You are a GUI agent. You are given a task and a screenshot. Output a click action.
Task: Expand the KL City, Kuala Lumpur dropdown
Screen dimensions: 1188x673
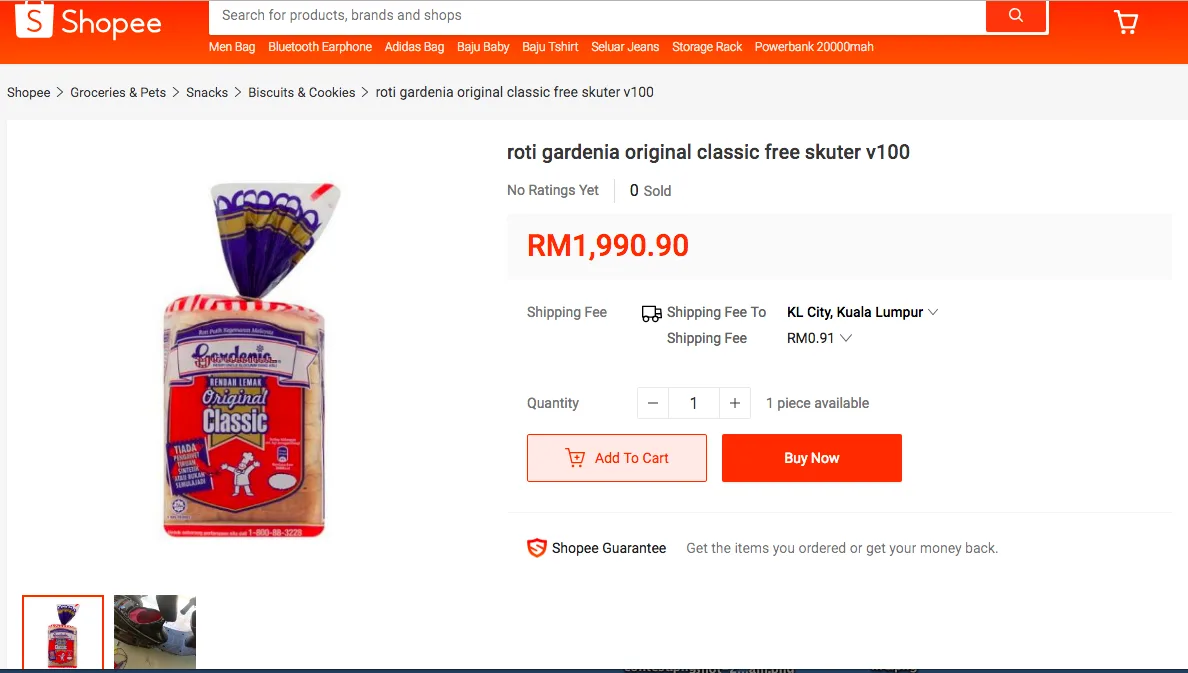coord(862,312)
